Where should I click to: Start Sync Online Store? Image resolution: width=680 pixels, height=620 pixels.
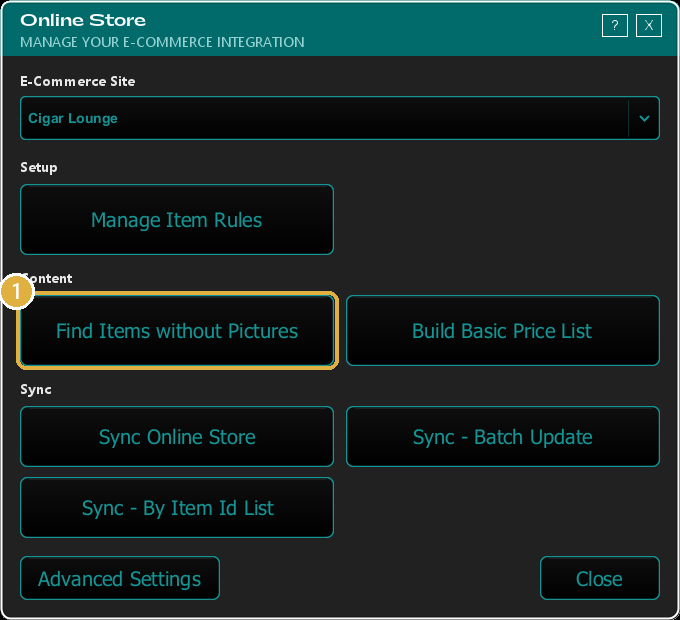click(177, 437)
